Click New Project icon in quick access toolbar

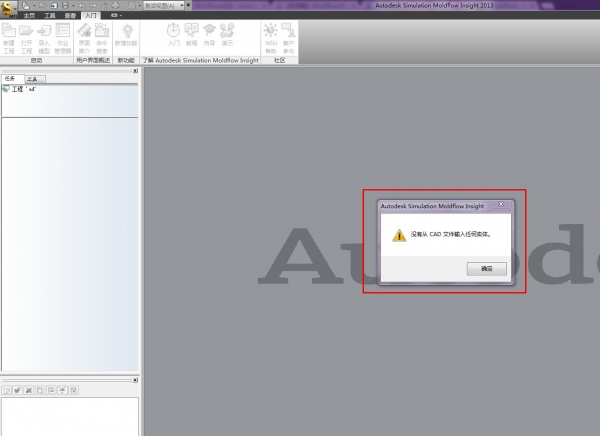tap(26, 6)
